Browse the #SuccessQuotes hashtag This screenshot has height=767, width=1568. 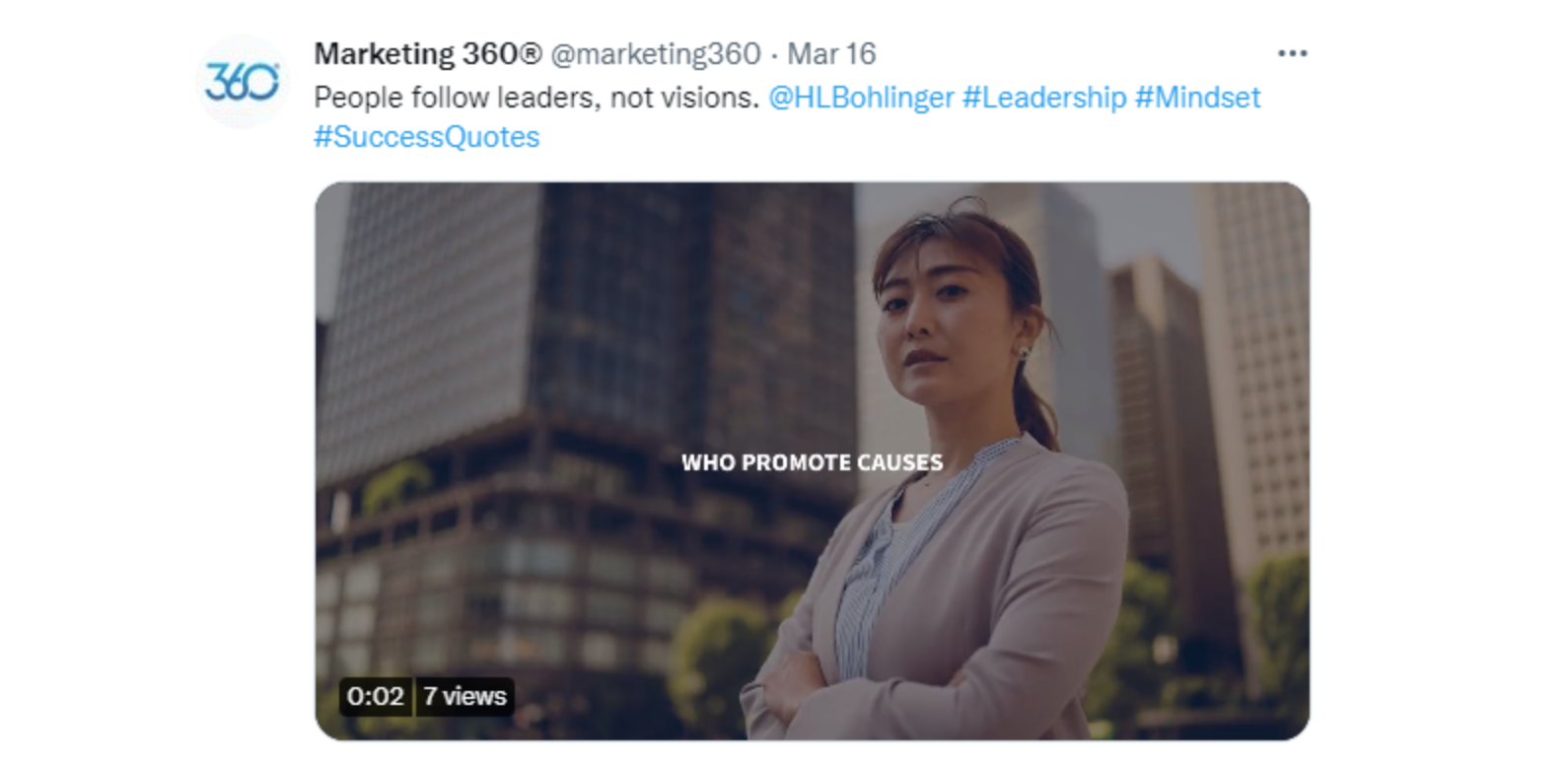click(426, 137)
